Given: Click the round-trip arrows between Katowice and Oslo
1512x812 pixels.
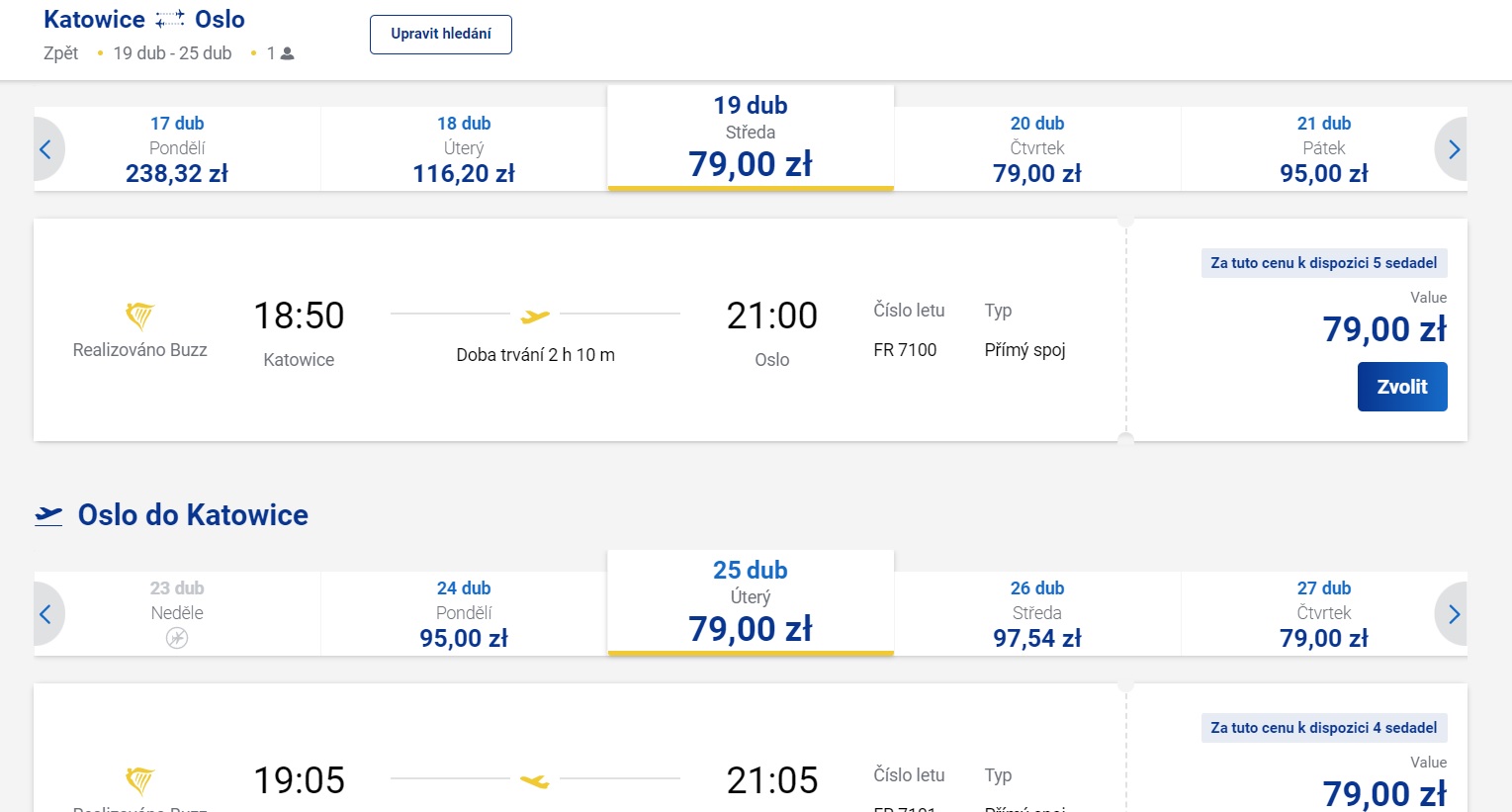Looking at the screenshot, I should pyautogui.click(x=170, y=19).
